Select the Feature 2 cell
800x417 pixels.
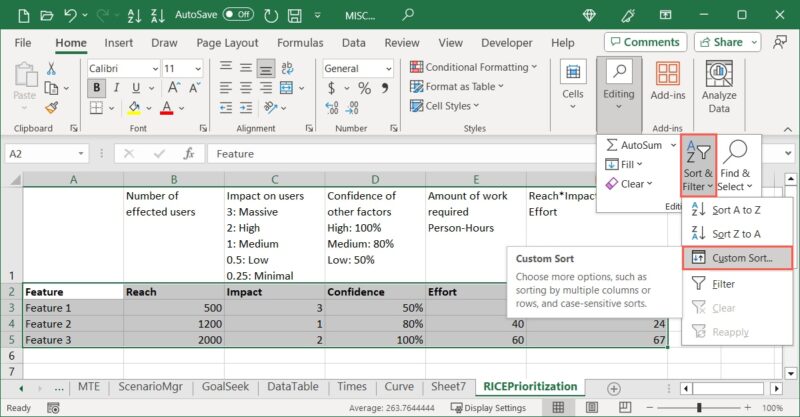pos(73,324)
